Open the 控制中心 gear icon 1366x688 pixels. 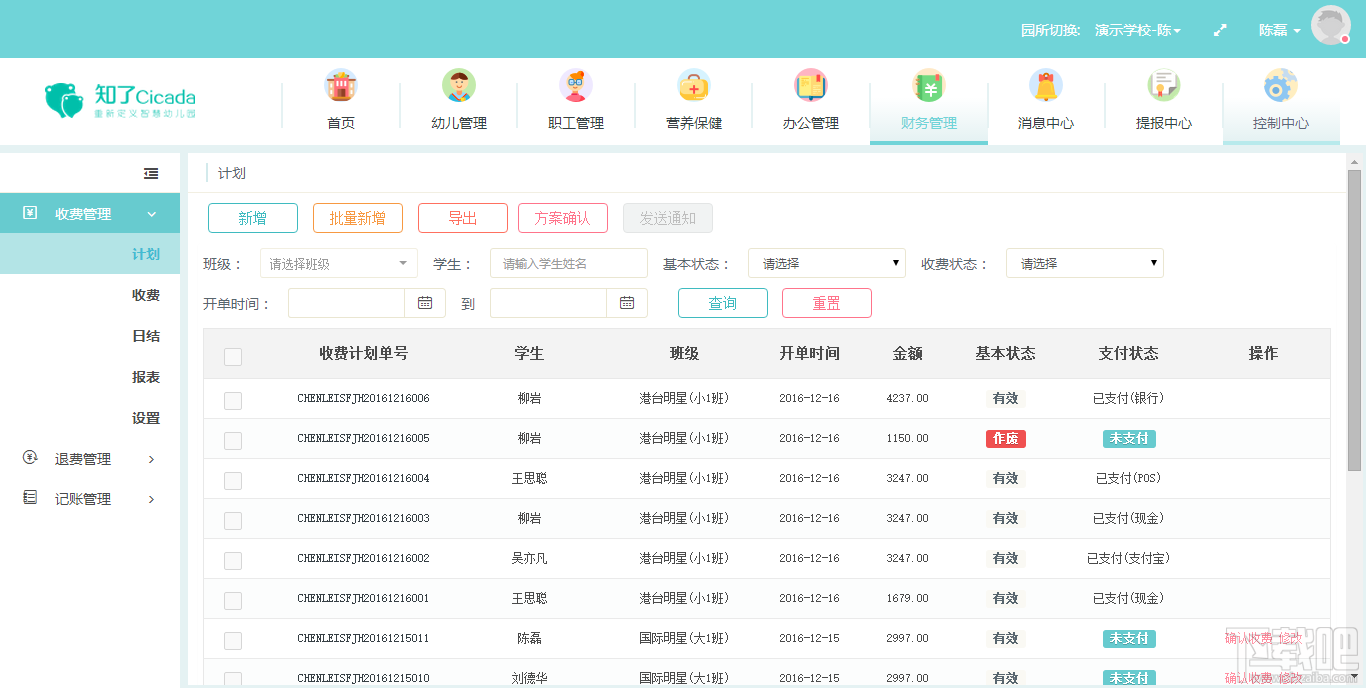click(x=1280, y=87)
